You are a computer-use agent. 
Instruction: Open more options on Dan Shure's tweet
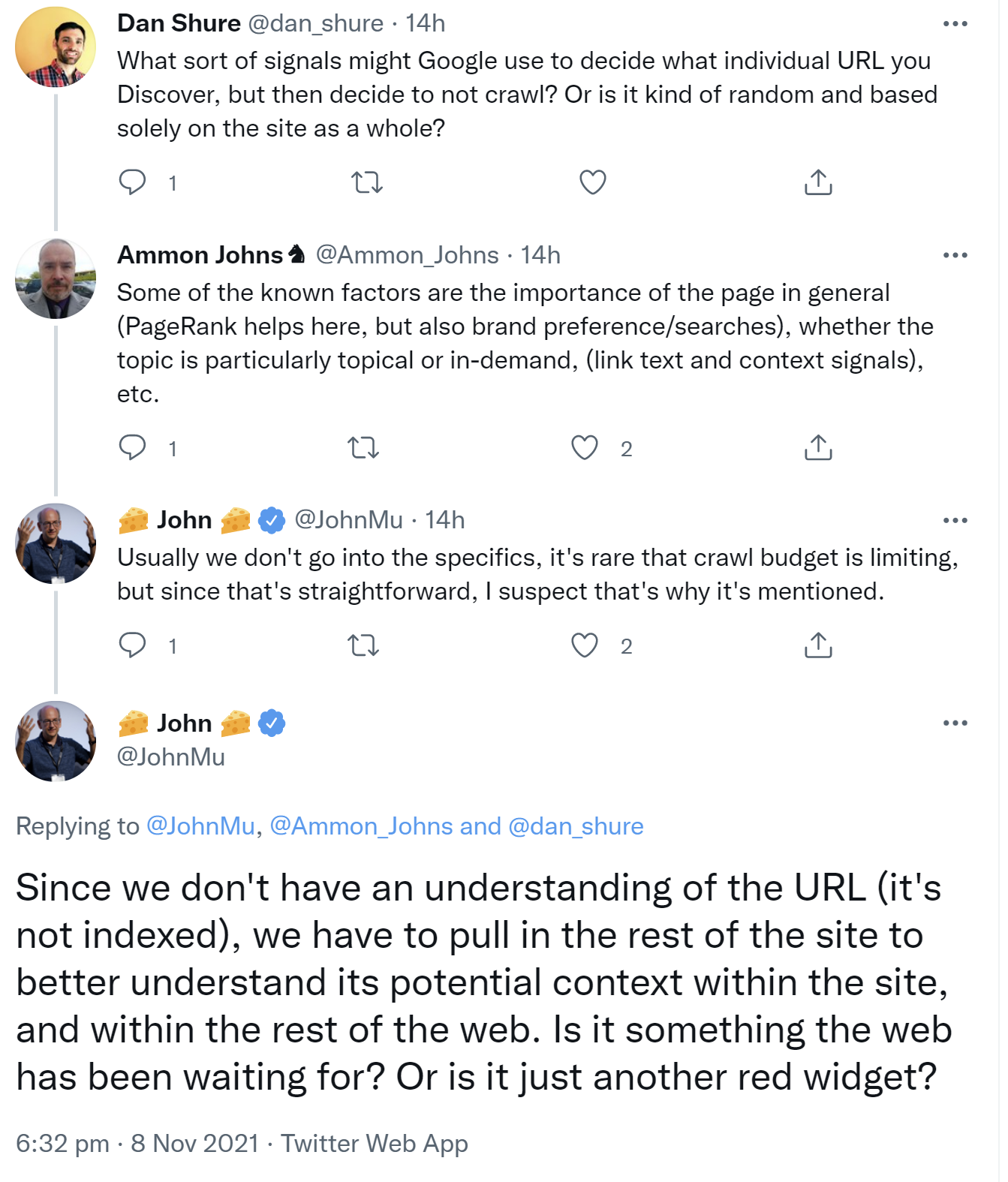(x=955, y=24)
